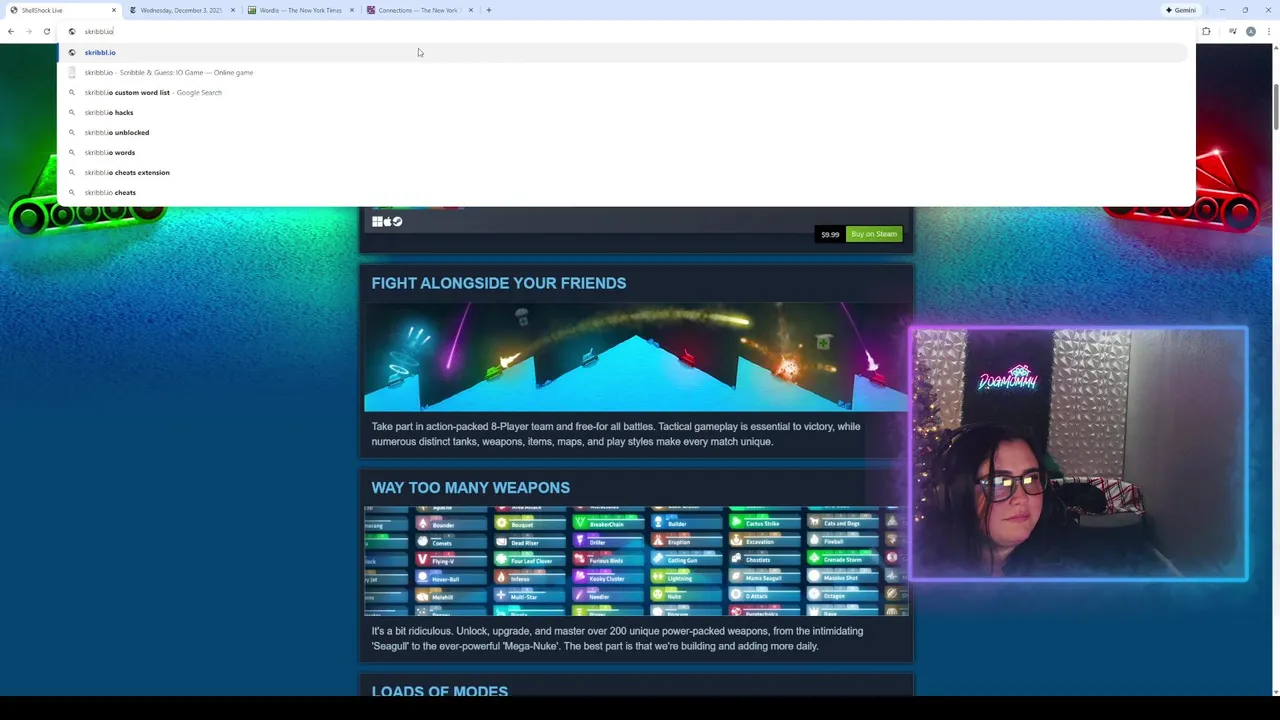Minimize the Chrome window

pyautogui.click(x=1222, y=10)
